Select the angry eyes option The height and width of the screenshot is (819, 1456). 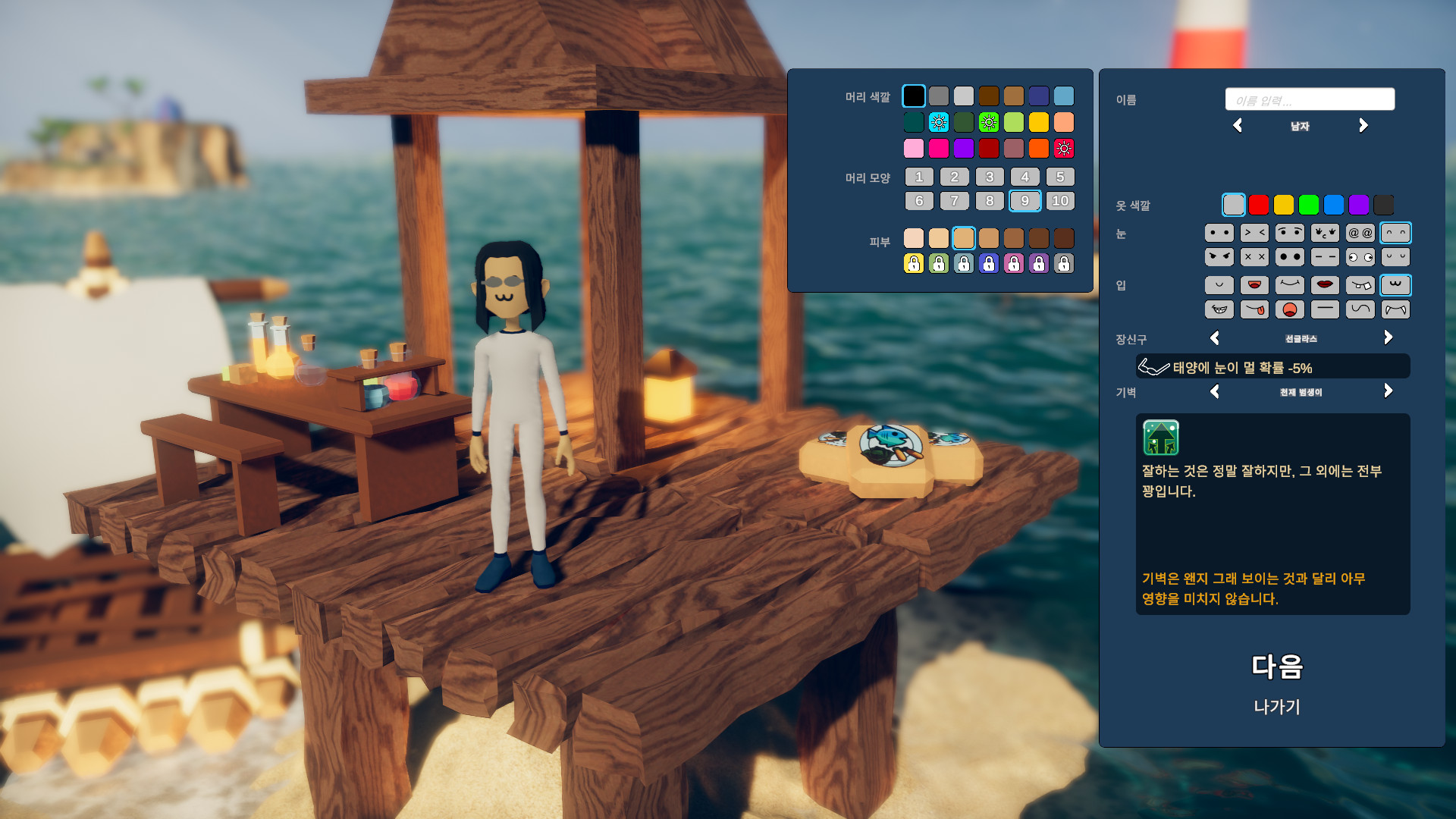coord(1219,257)
